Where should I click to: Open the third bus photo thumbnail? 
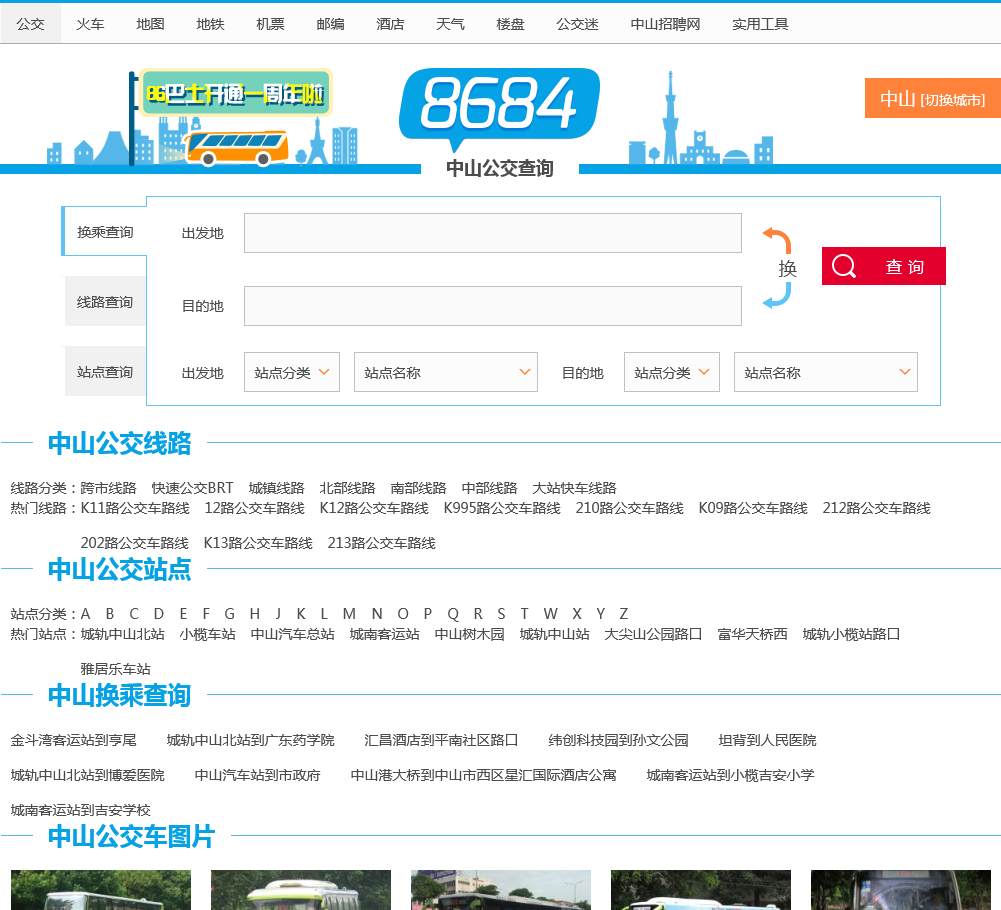click(500, 890)
